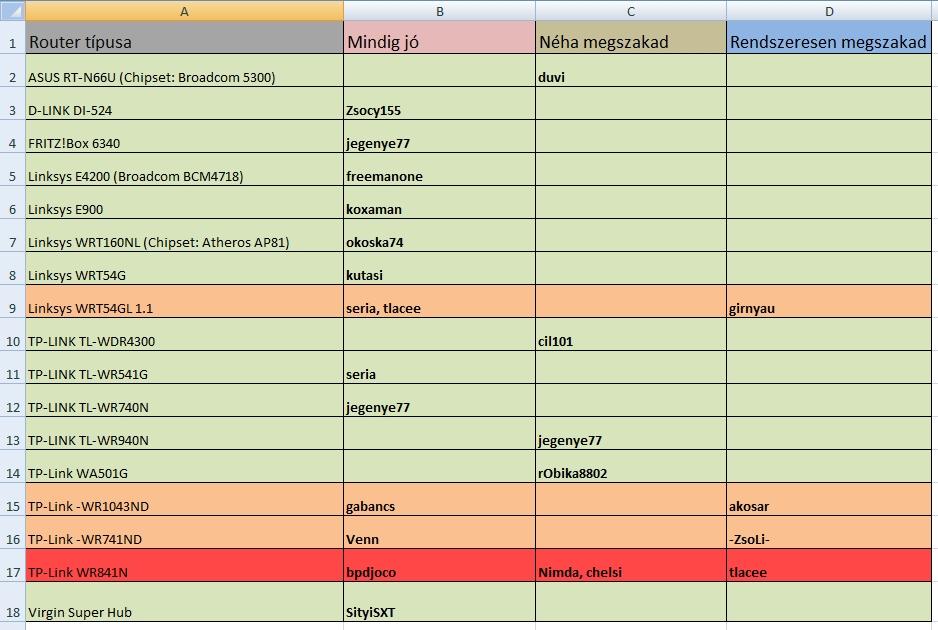Viewport: 938px width, 630px height.
Task: Select cell 'TP-Link -WR741ND'
Action: point(184,532)
